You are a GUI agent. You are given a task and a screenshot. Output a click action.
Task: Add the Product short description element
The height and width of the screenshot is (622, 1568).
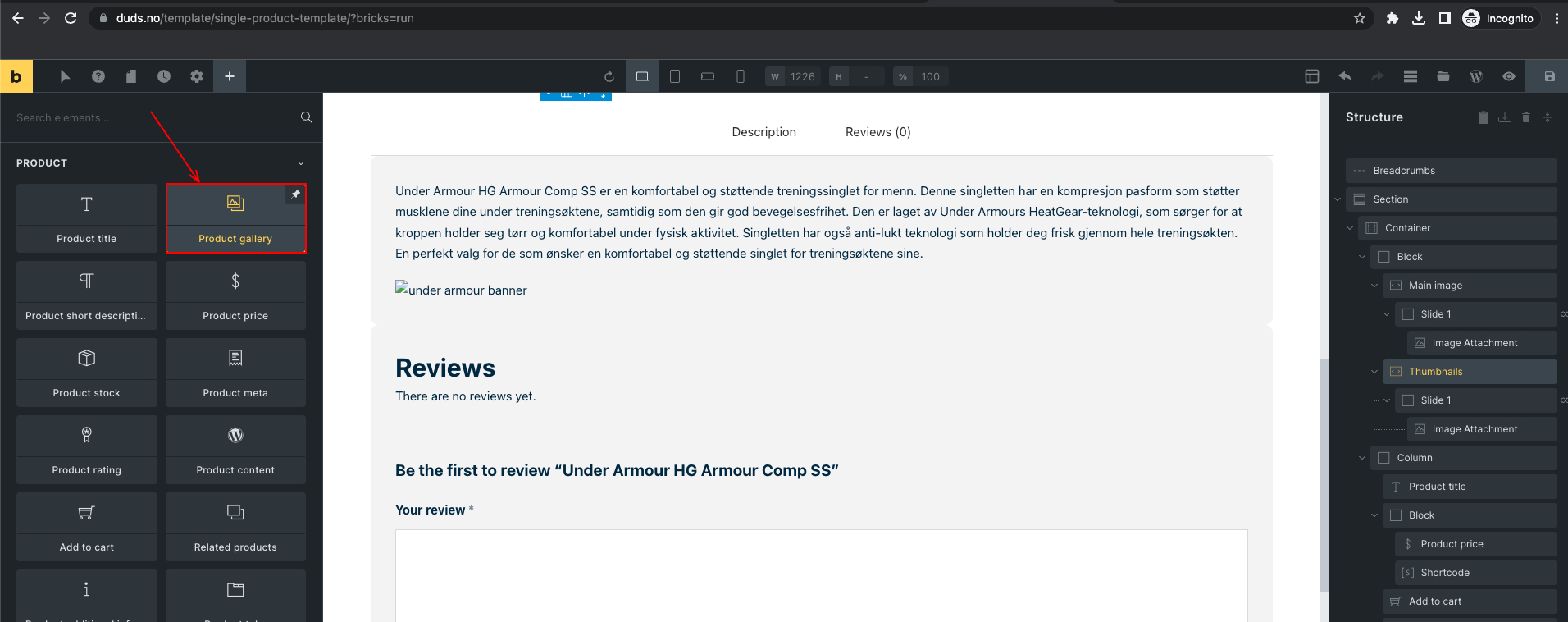(x=87, y=295)
